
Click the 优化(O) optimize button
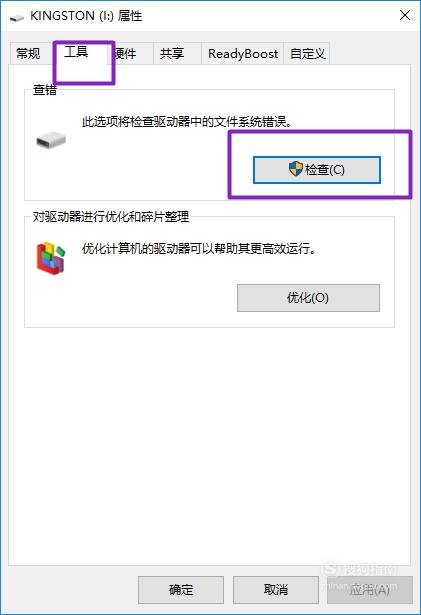308,298
